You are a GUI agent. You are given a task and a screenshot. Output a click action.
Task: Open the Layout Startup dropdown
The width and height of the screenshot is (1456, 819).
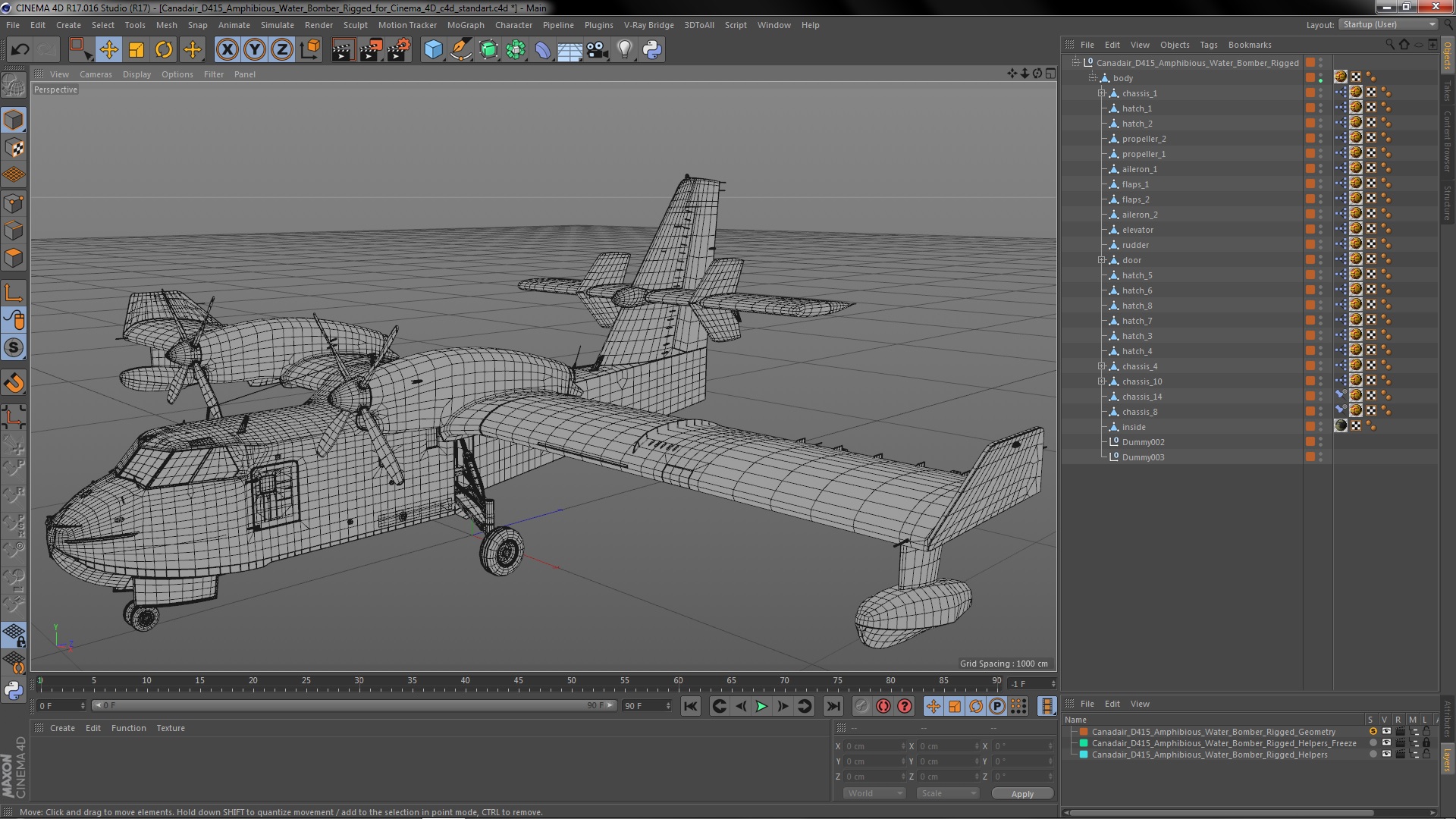click(x=1388, y=25)
